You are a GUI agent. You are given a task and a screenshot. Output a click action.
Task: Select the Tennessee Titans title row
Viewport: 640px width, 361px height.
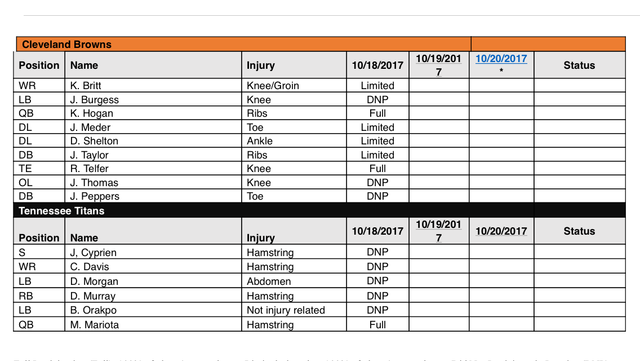point(319,210)
